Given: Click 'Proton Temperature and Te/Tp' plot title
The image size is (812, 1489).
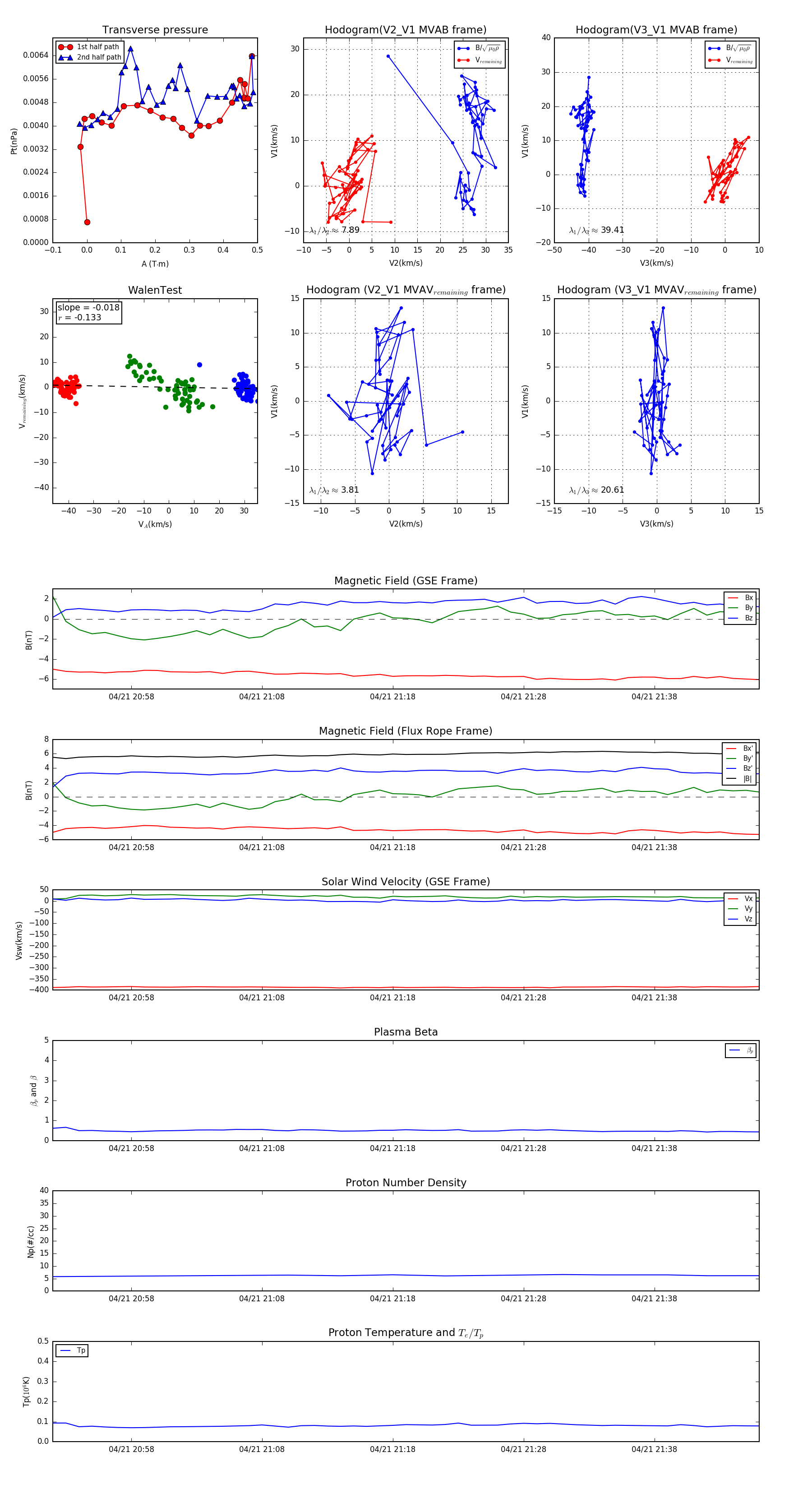Looking at the screenshot, I should point(406,1333).
